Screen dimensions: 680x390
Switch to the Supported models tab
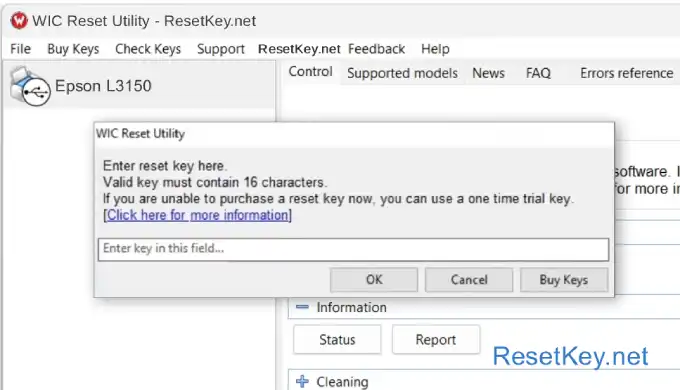coord(402,73)
